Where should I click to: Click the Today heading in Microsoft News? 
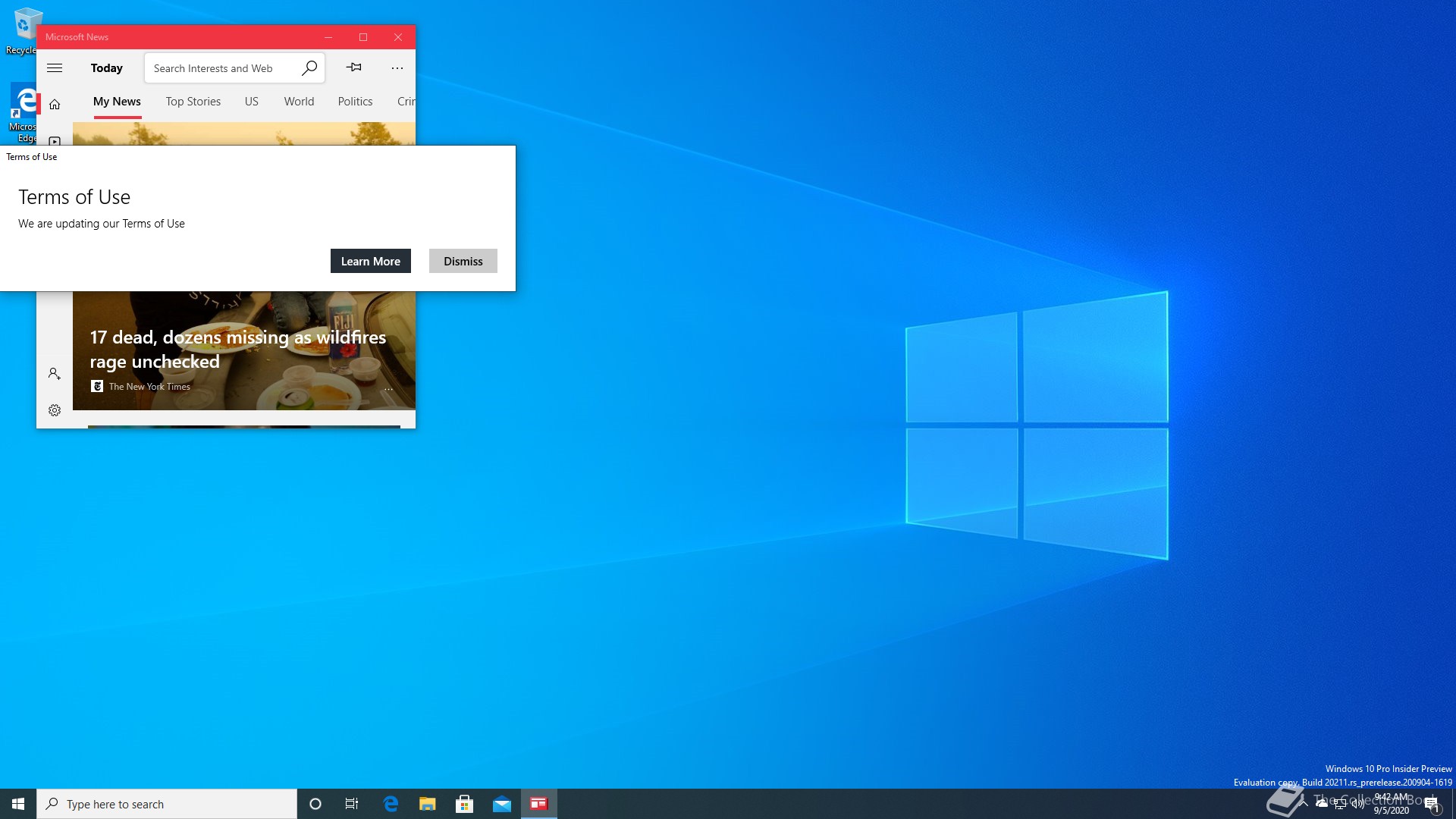click(x=107, y=68)
